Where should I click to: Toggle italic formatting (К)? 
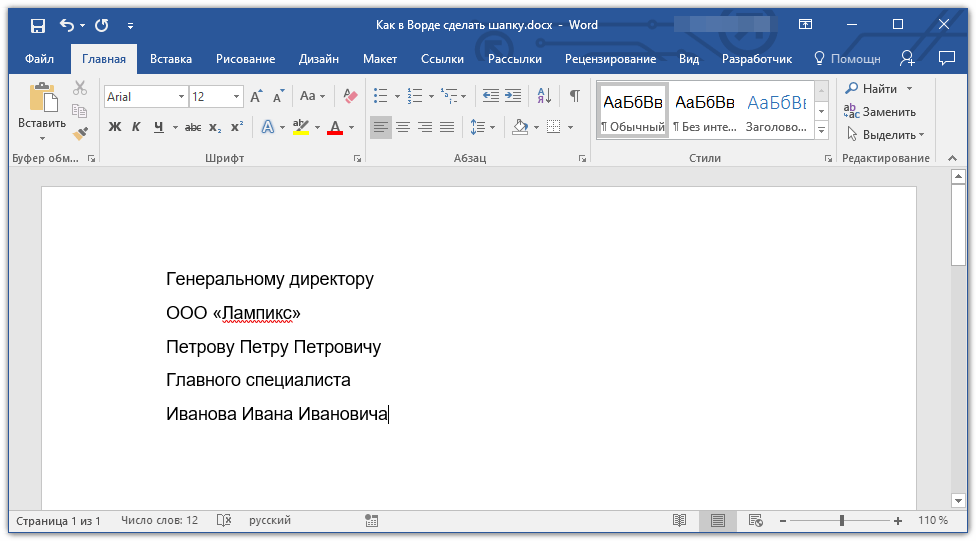136,127
